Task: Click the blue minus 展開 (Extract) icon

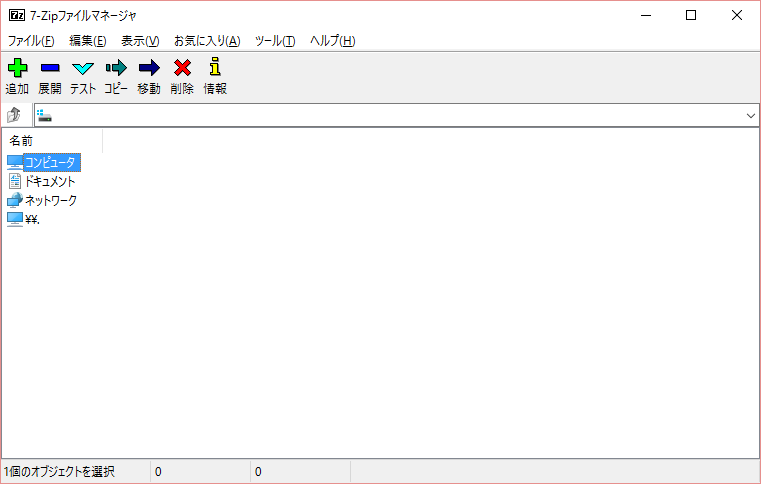Action: coord(50,68)
